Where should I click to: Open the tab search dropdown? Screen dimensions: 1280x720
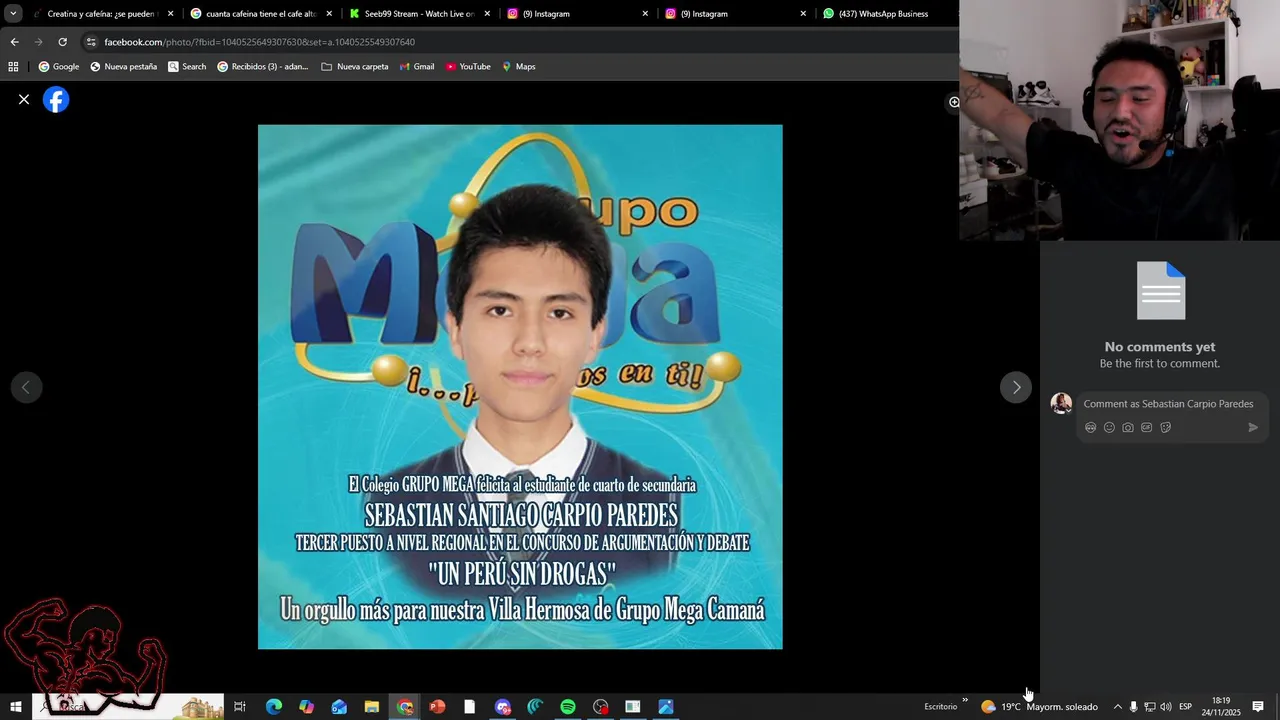(13, 14)
